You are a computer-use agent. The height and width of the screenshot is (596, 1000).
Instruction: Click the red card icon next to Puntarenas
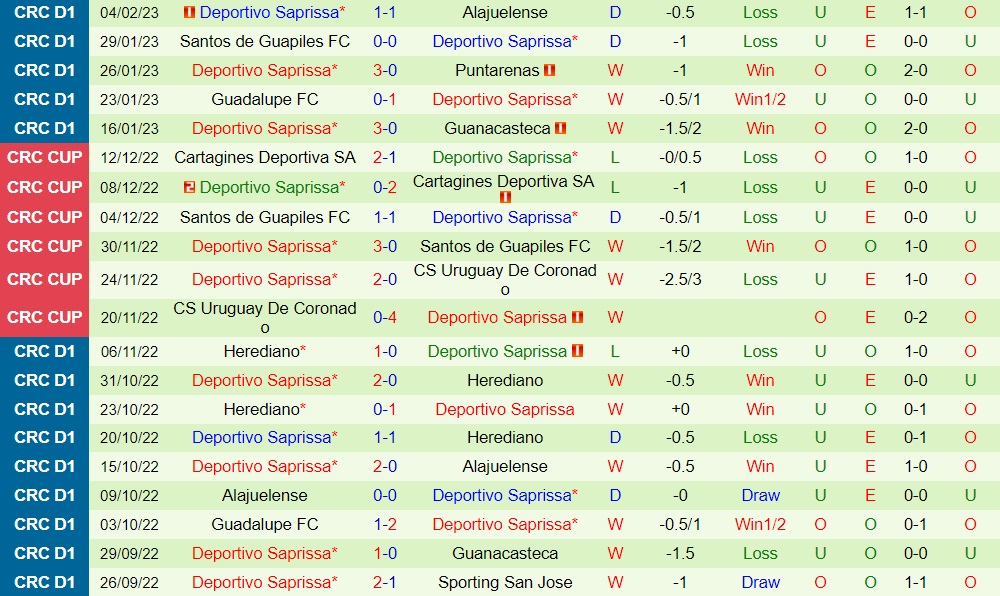click(x=550, y=71)
